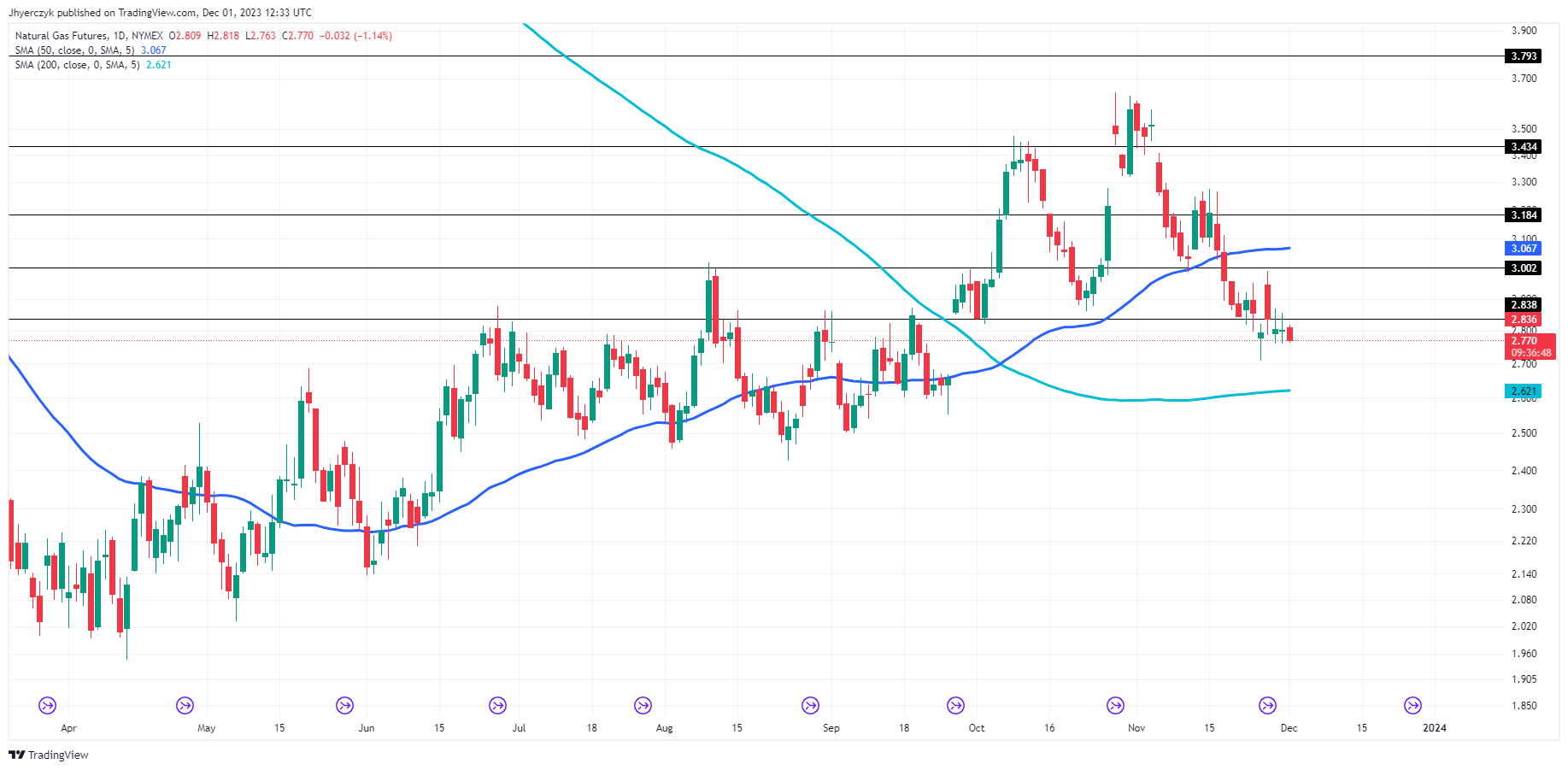
Task: Select the SMA 200 indicator legend line
Action: tap(93, 65)
